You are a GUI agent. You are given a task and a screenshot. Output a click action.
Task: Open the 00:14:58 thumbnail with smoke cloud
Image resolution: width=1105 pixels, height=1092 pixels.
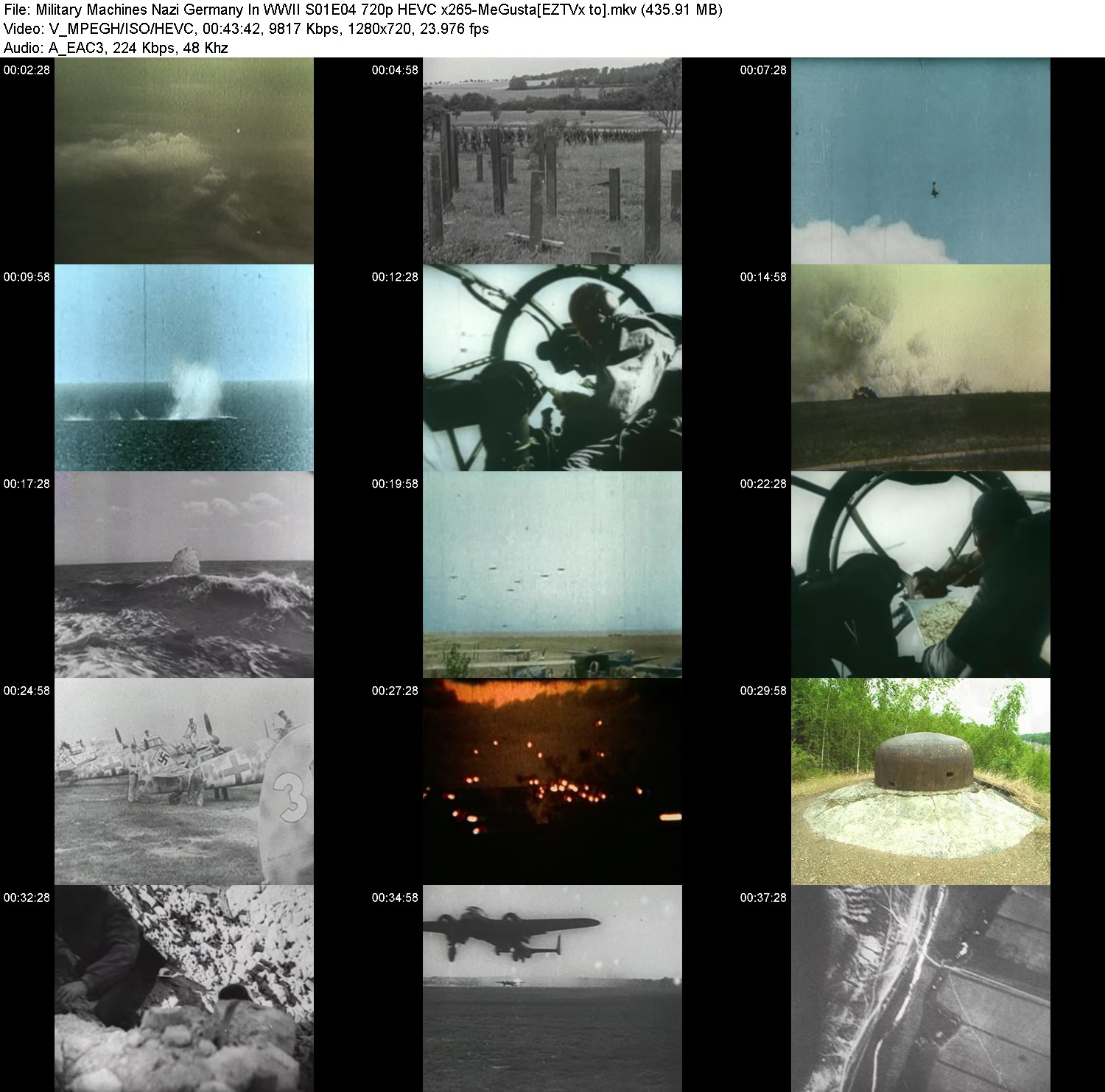pyautogui.click(x=921, y=367)
